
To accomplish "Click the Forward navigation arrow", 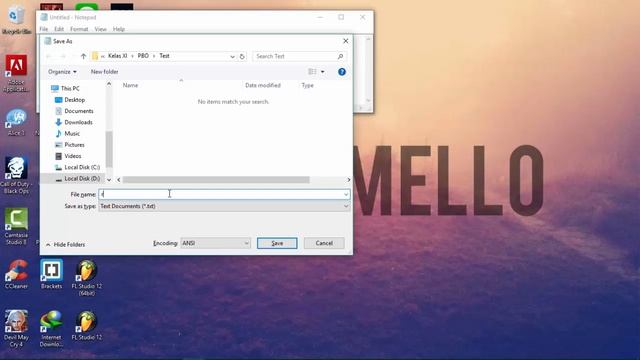I will [x=63, y=56].
